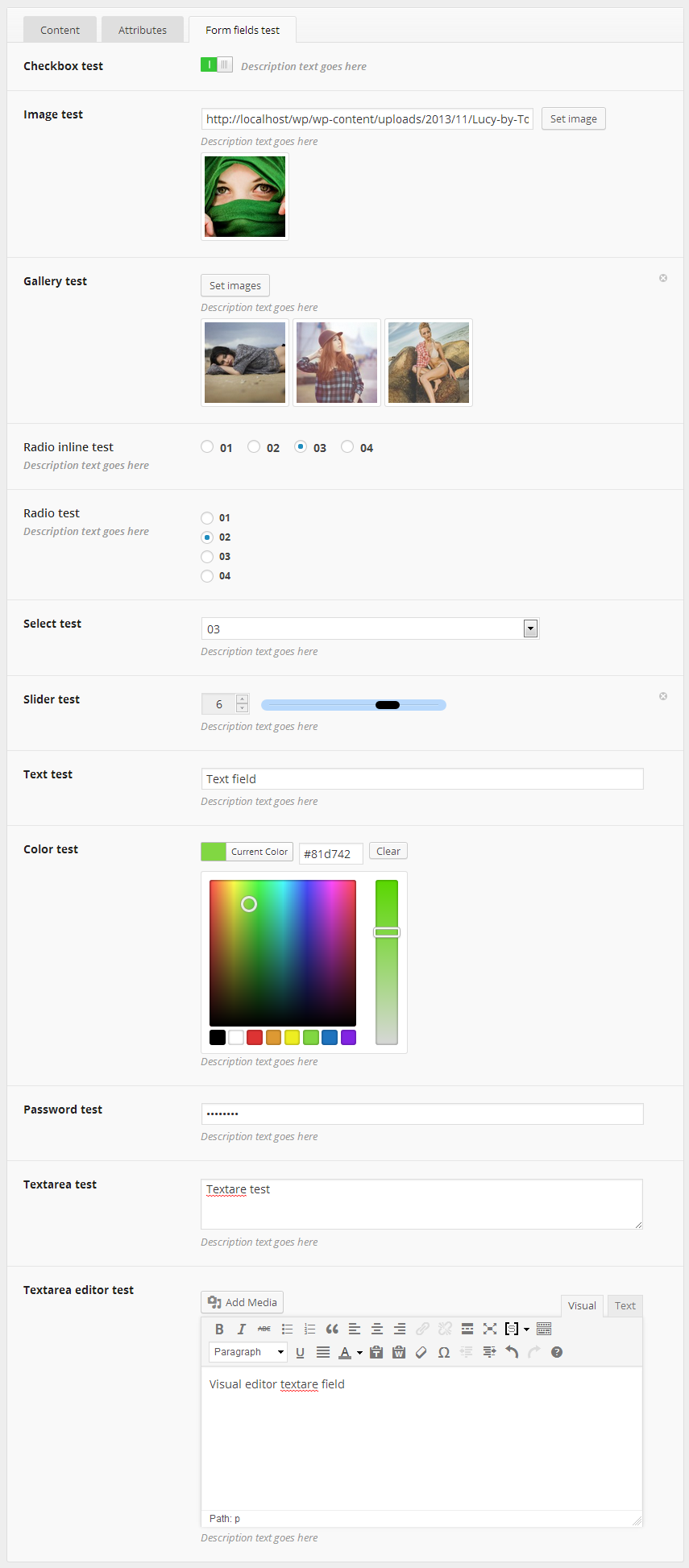
Task: Click into the Text test input field
Action: (422, 779)
